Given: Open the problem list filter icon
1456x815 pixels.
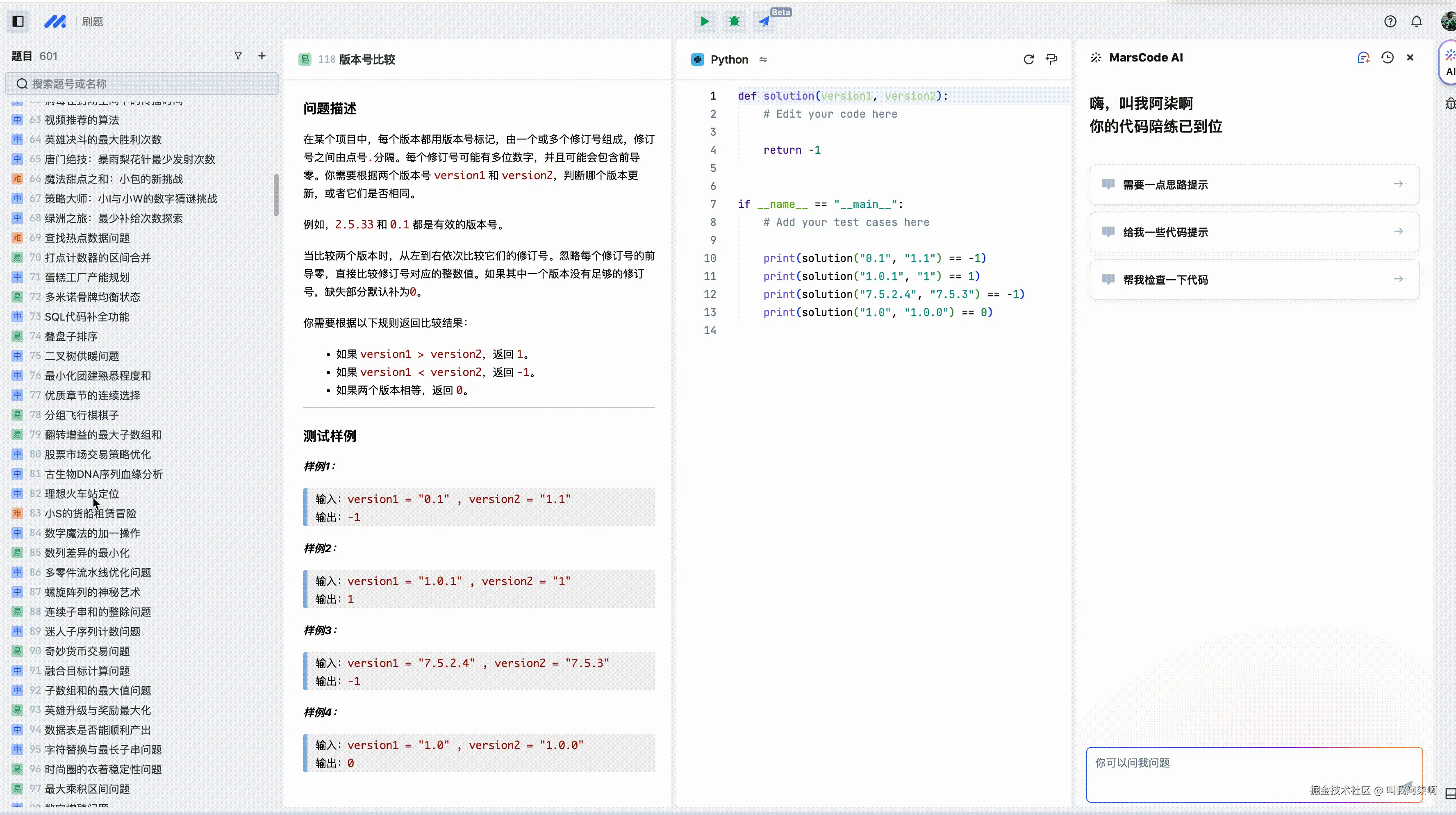Looking at the screenshot, I should coord(238,55).
